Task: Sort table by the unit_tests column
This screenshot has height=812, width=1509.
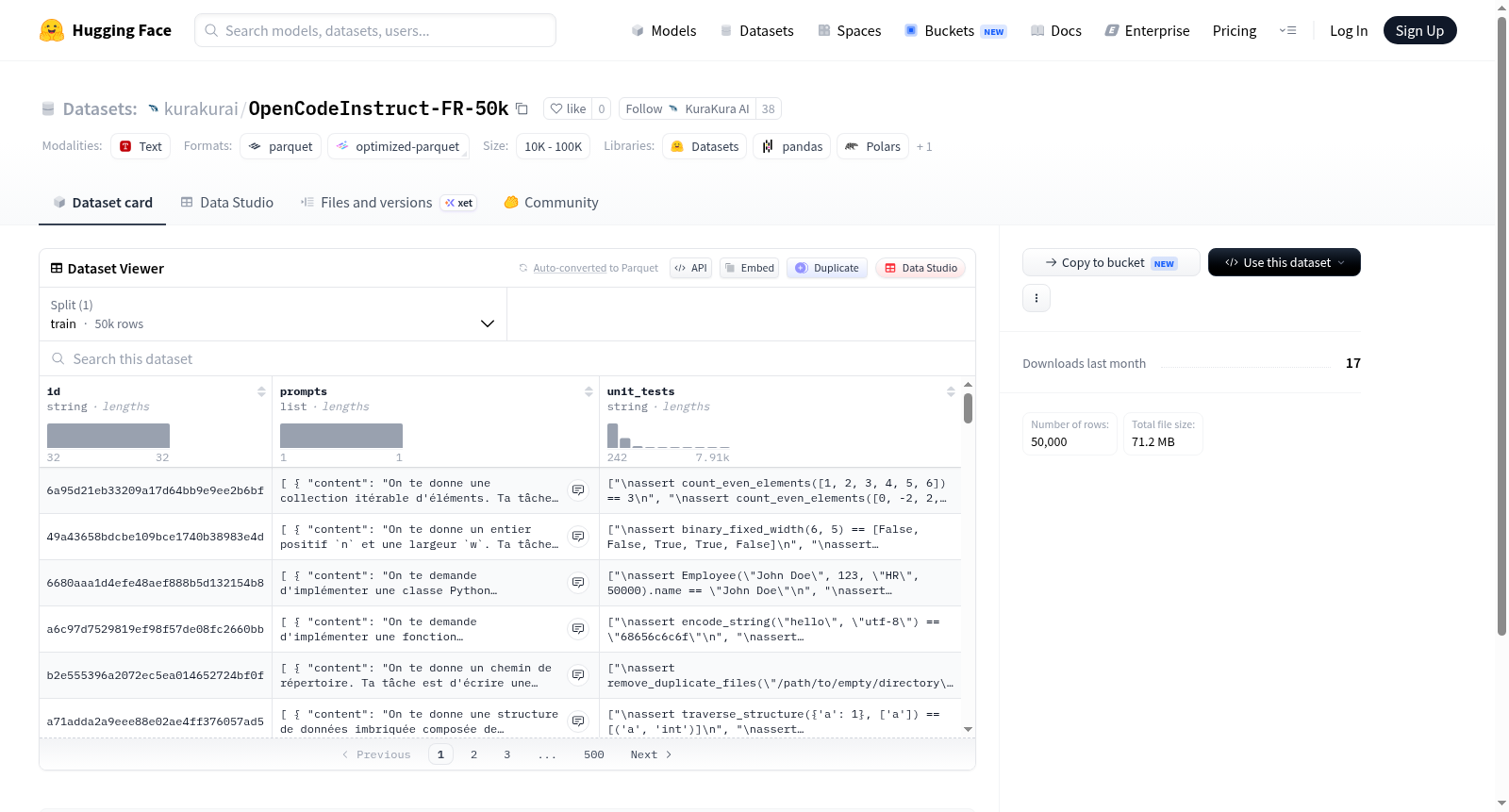Action: (x=951, y=391)
